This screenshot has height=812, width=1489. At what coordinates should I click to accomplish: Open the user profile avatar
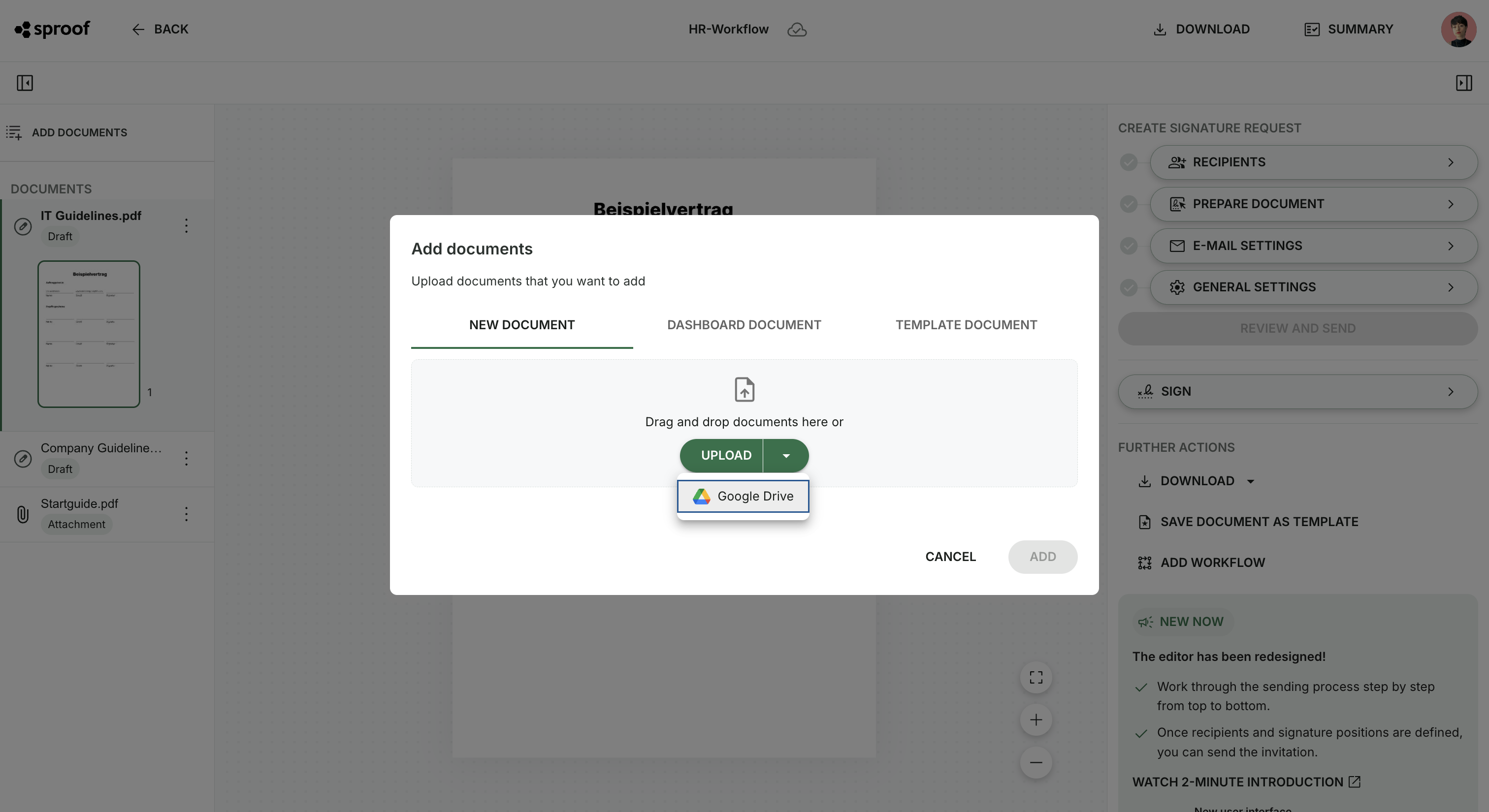click(1458, 30)
